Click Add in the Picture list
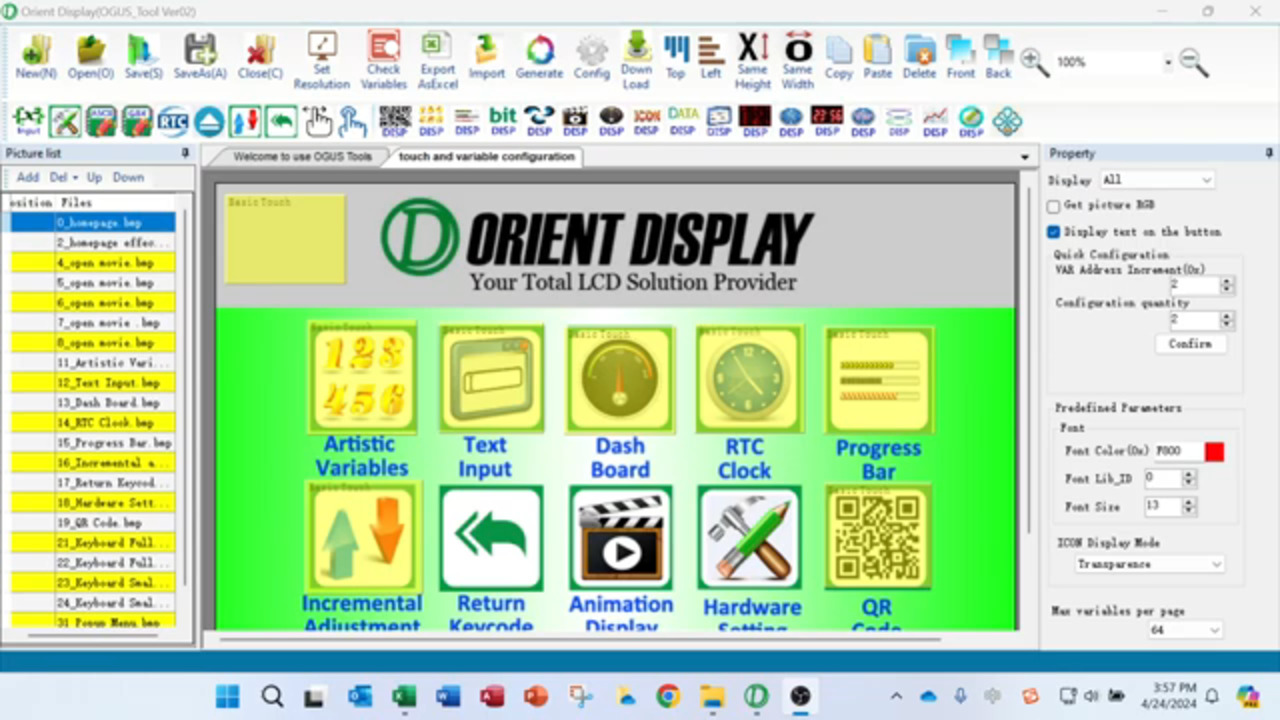The image size is (1280, 720). 27,177
